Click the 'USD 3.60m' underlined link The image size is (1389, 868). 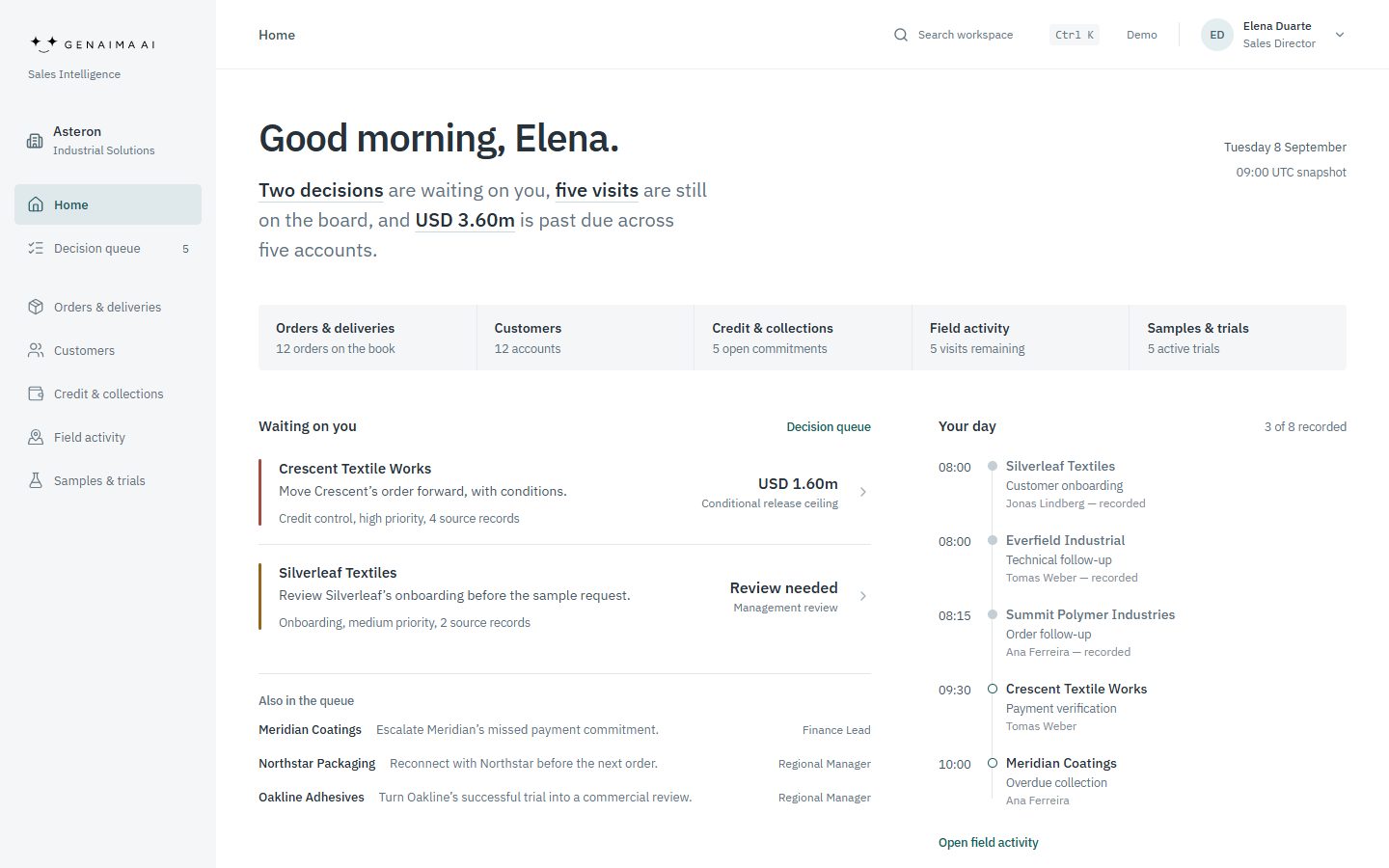pos(465,220)
